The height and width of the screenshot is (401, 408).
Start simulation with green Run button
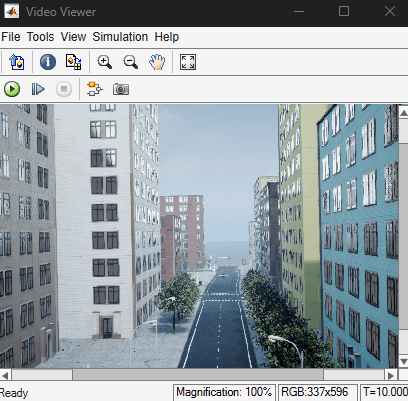click(12, 89)
